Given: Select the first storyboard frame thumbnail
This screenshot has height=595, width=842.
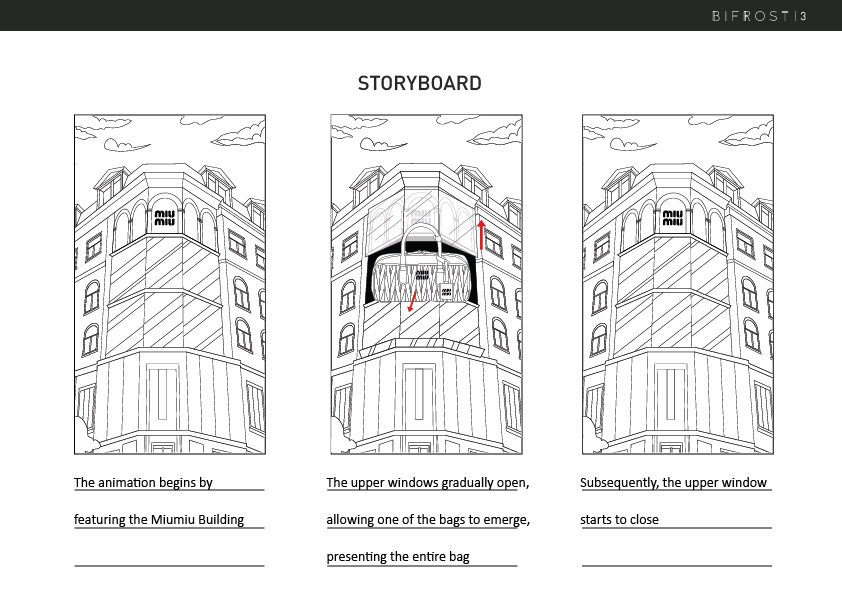Looking at the screenshot, I should point(170,284).
